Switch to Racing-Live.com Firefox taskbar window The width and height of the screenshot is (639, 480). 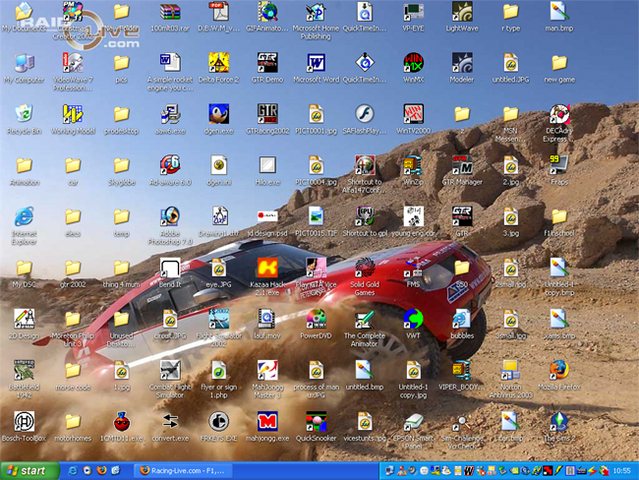click(x=183, y=471)
